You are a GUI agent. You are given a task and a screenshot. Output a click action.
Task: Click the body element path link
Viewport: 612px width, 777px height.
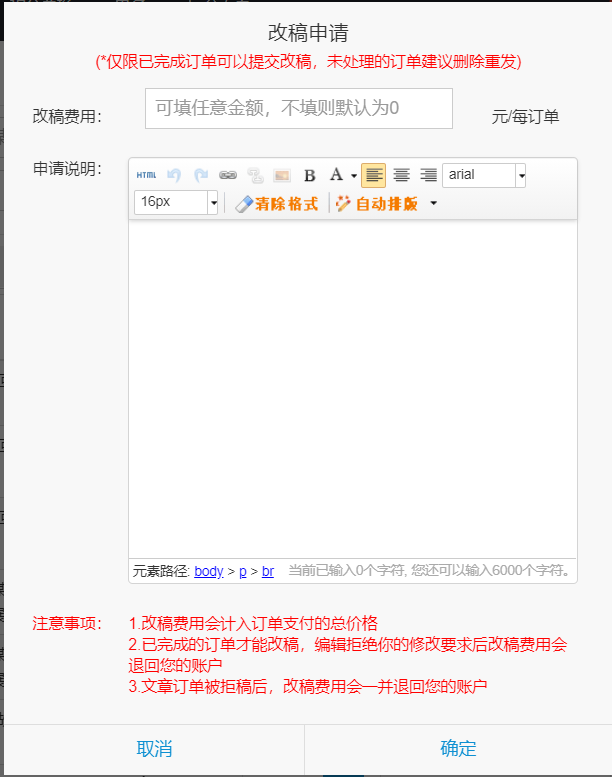coord(209,571)
